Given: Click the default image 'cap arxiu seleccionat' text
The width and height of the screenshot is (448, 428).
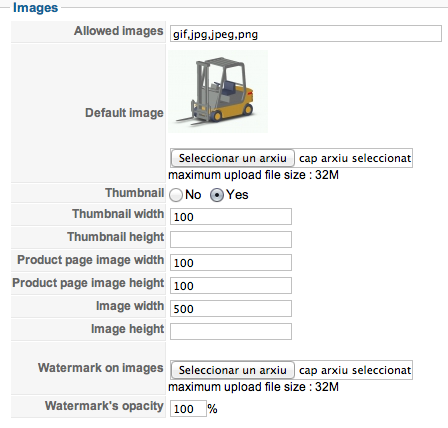Looking at the screenshot, I should point(355,158).
